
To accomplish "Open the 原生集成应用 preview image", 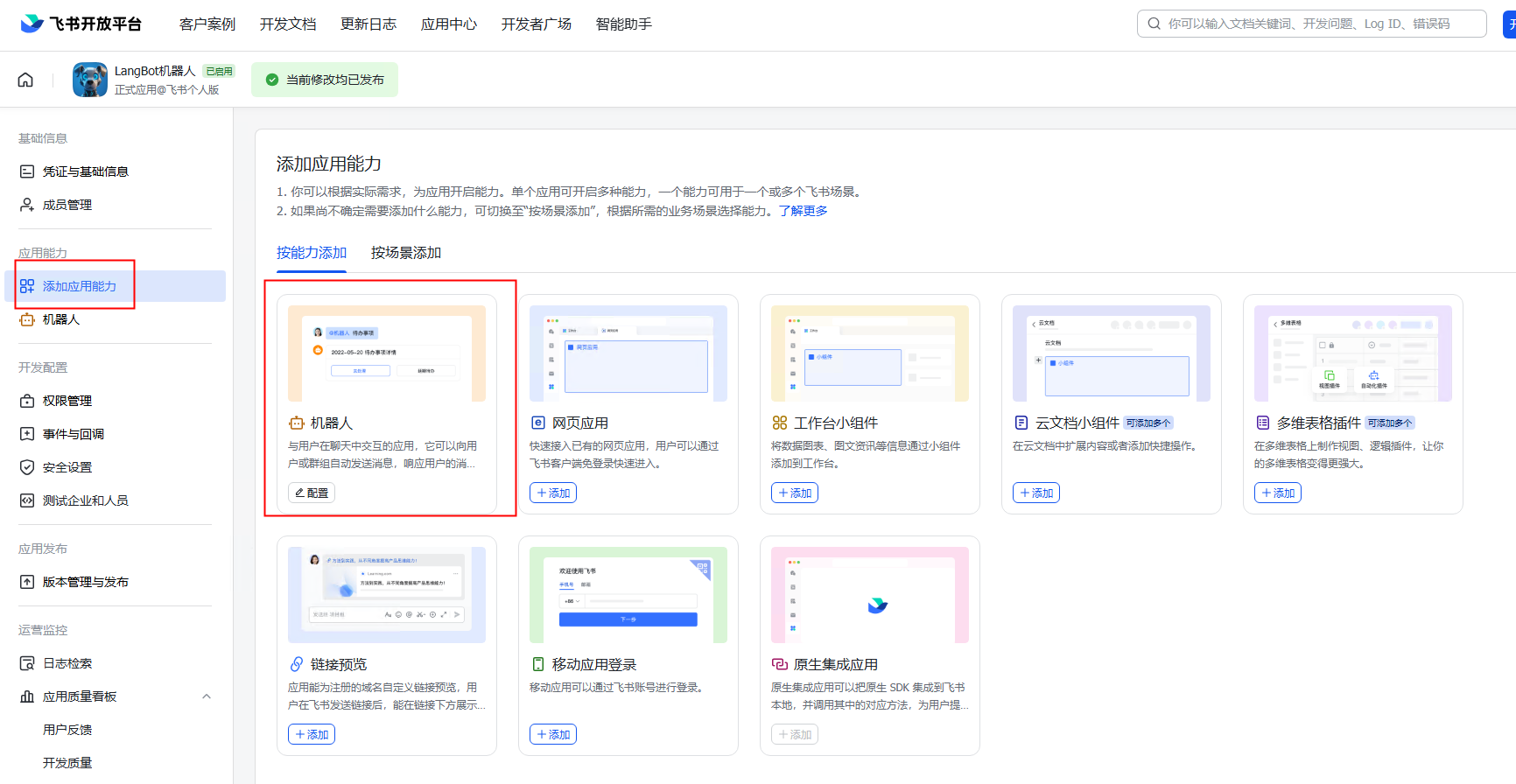I will [870, 595].
